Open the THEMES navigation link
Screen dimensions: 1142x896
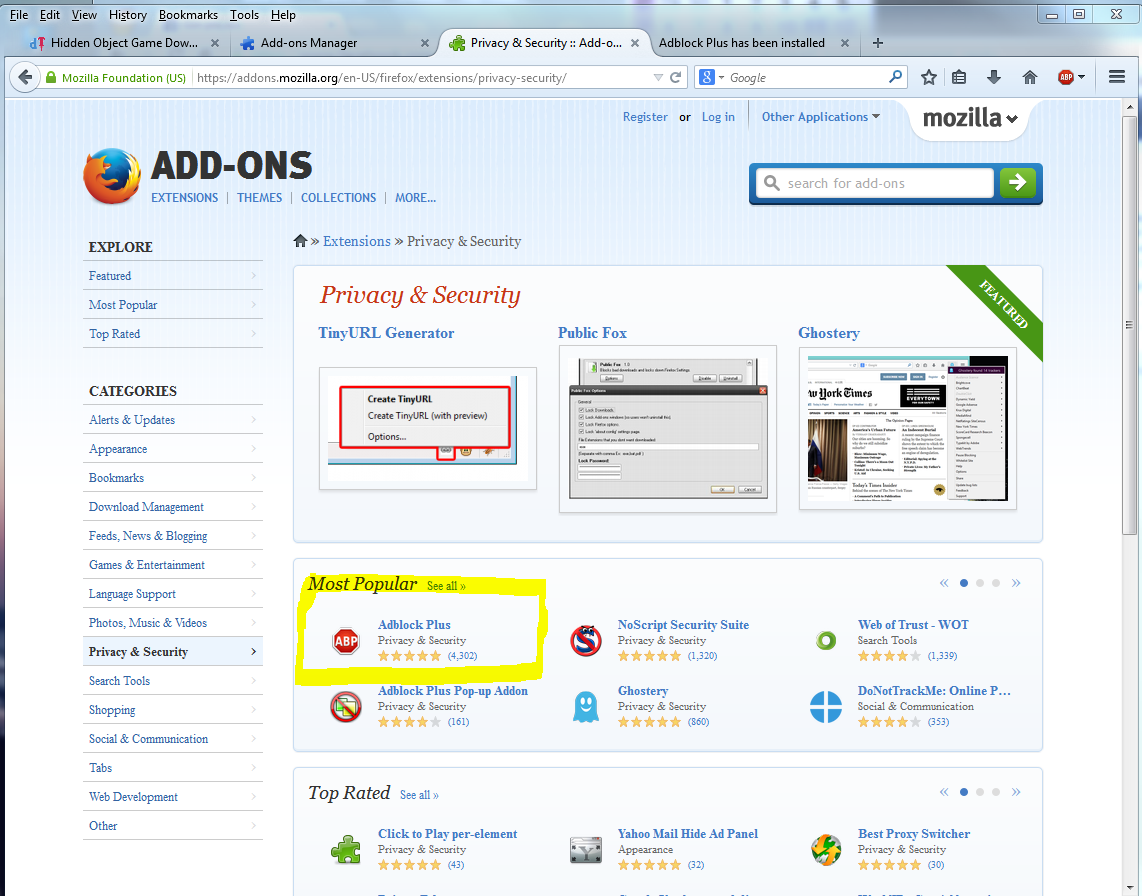click(x=259, y=197)
